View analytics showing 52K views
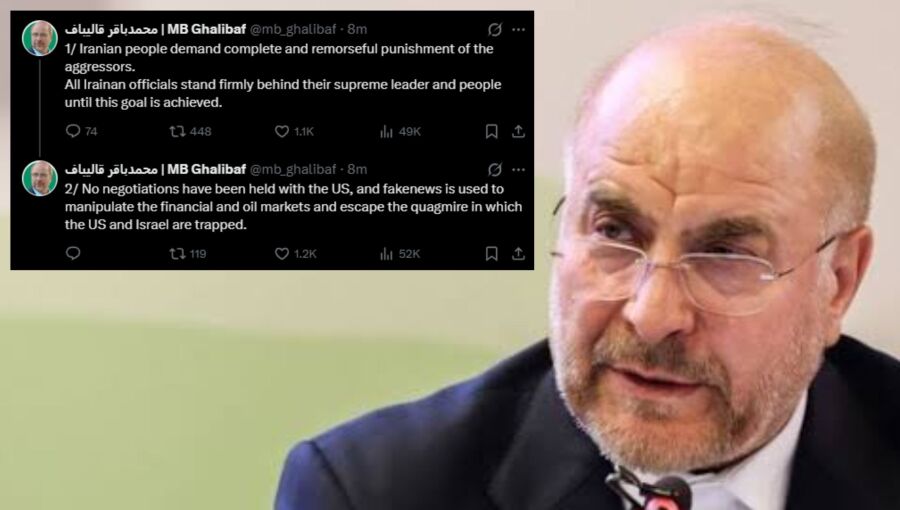 coord(400,254)
